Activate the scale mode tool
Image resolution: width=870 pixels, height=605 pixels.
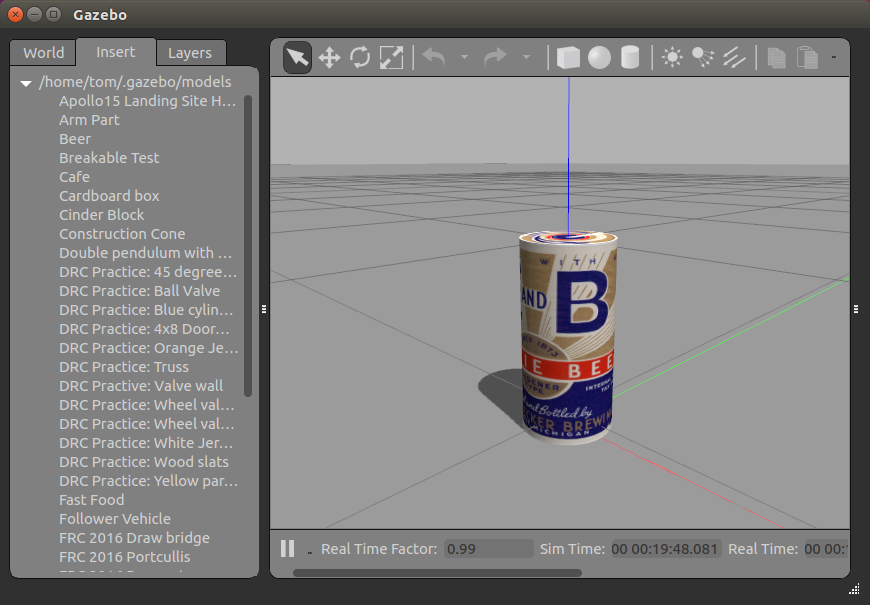391,58
